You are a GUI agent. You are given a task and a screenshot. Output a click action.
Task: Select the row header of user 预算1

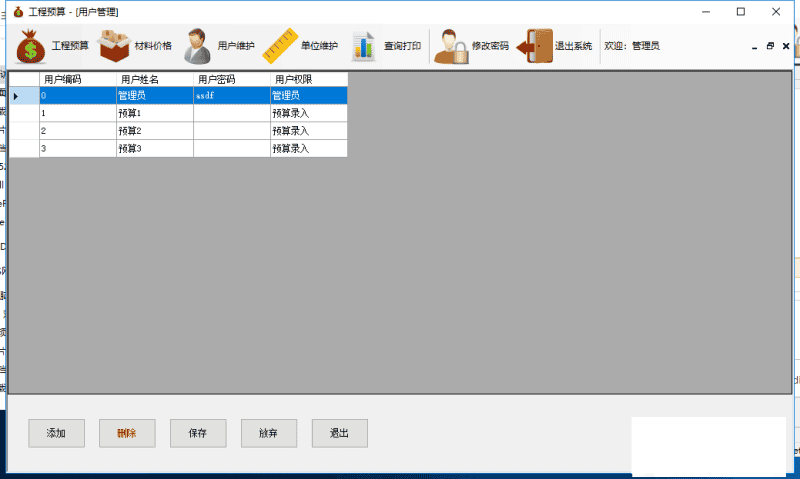[x=24, y=113]
